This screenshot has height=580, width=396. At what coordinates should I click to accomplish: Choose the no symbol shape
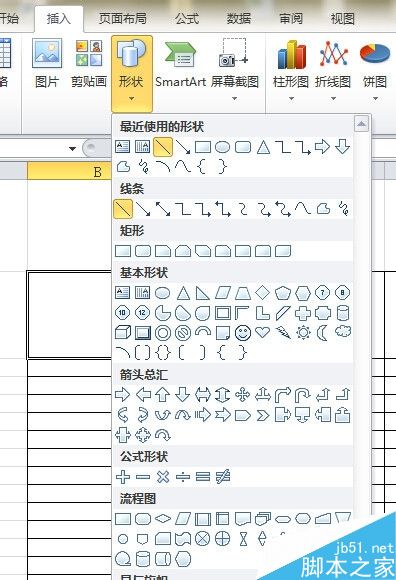coord(183,333)
